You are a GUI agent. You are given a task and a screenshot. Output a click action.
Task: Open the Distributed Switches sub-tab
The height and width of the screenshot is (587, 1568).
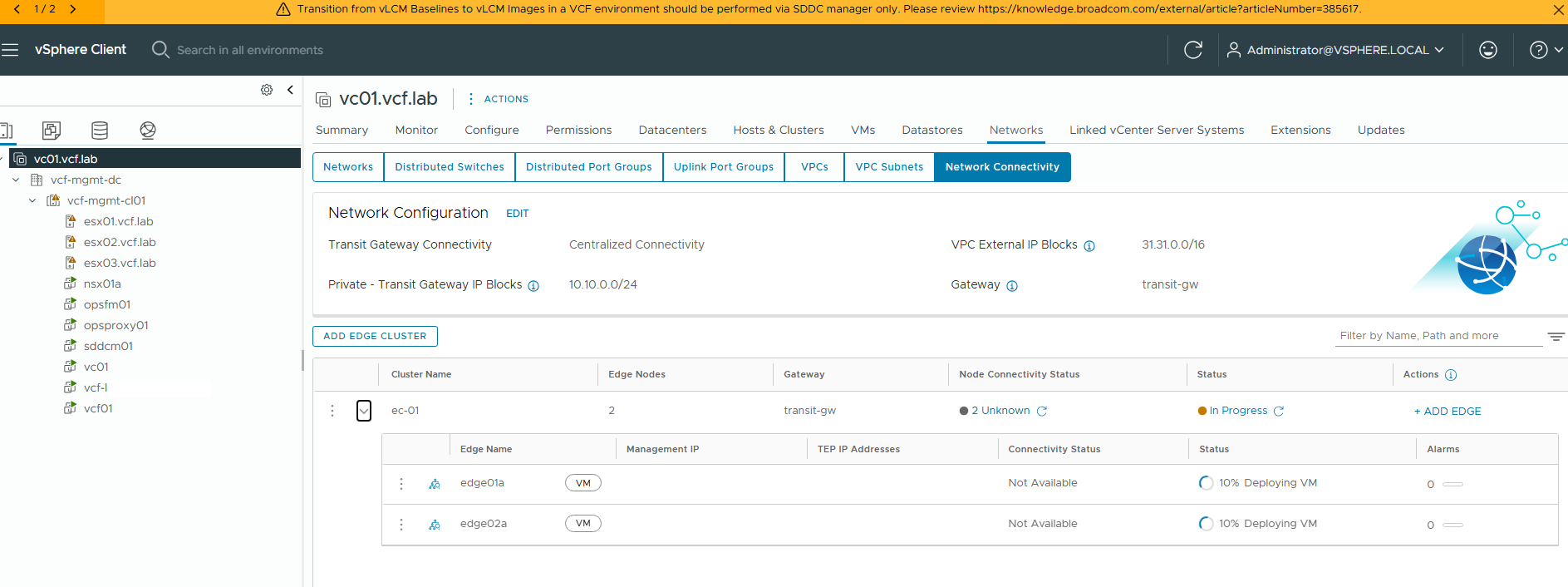pyautogui.click(x=449, y=166)
